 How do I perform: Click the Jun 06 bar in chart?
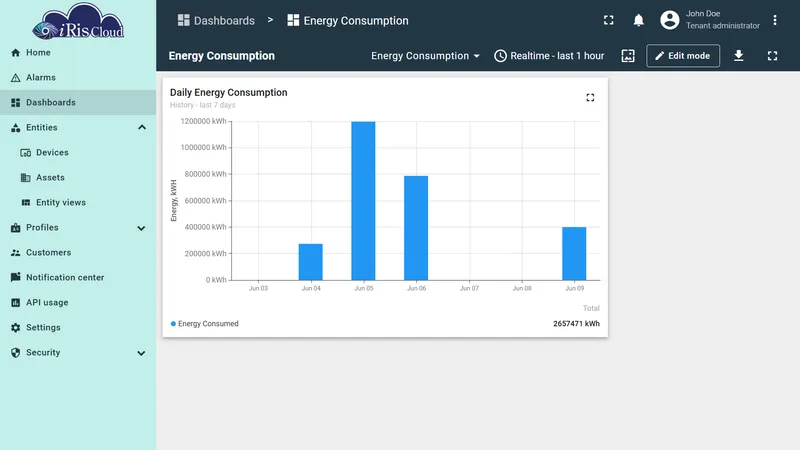coord(416,228)
